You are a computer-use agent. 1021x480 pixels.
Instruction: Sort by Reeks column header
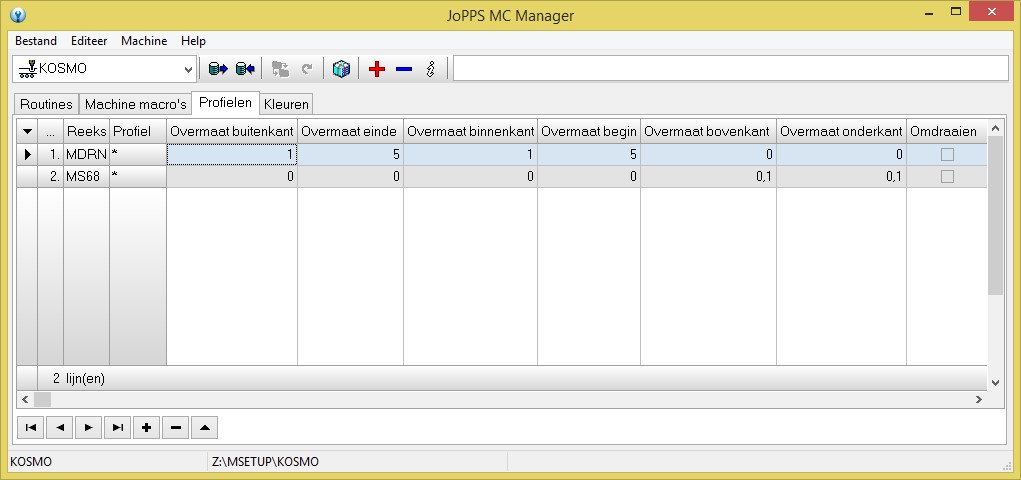(x=87, y=132)
